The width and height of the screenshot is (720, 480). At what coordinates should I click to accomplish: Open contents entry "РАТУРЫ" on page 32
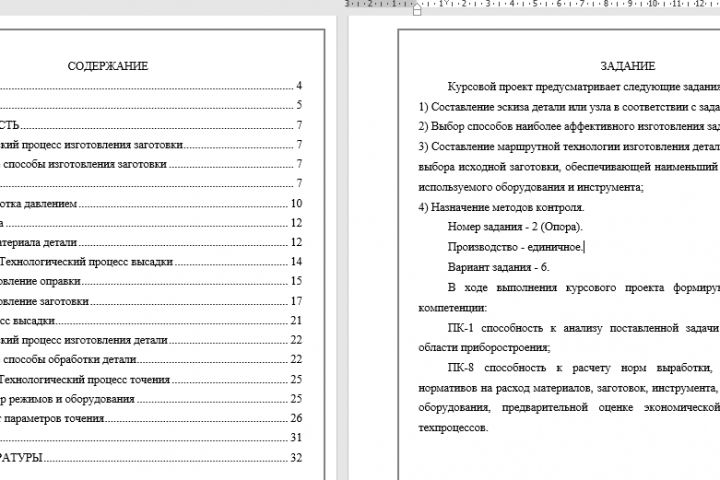pyautogui.click(x=151, y=457)
